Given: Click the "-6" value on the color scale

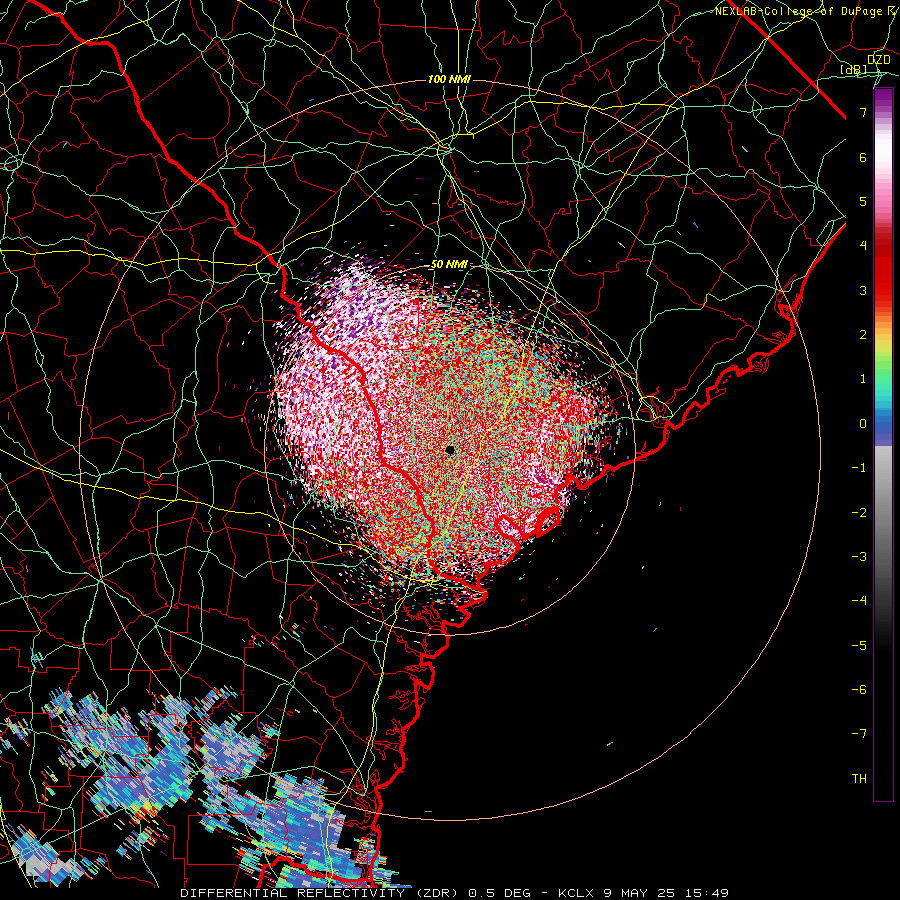Looking at the screenshot, I should (x=859, y=690).
